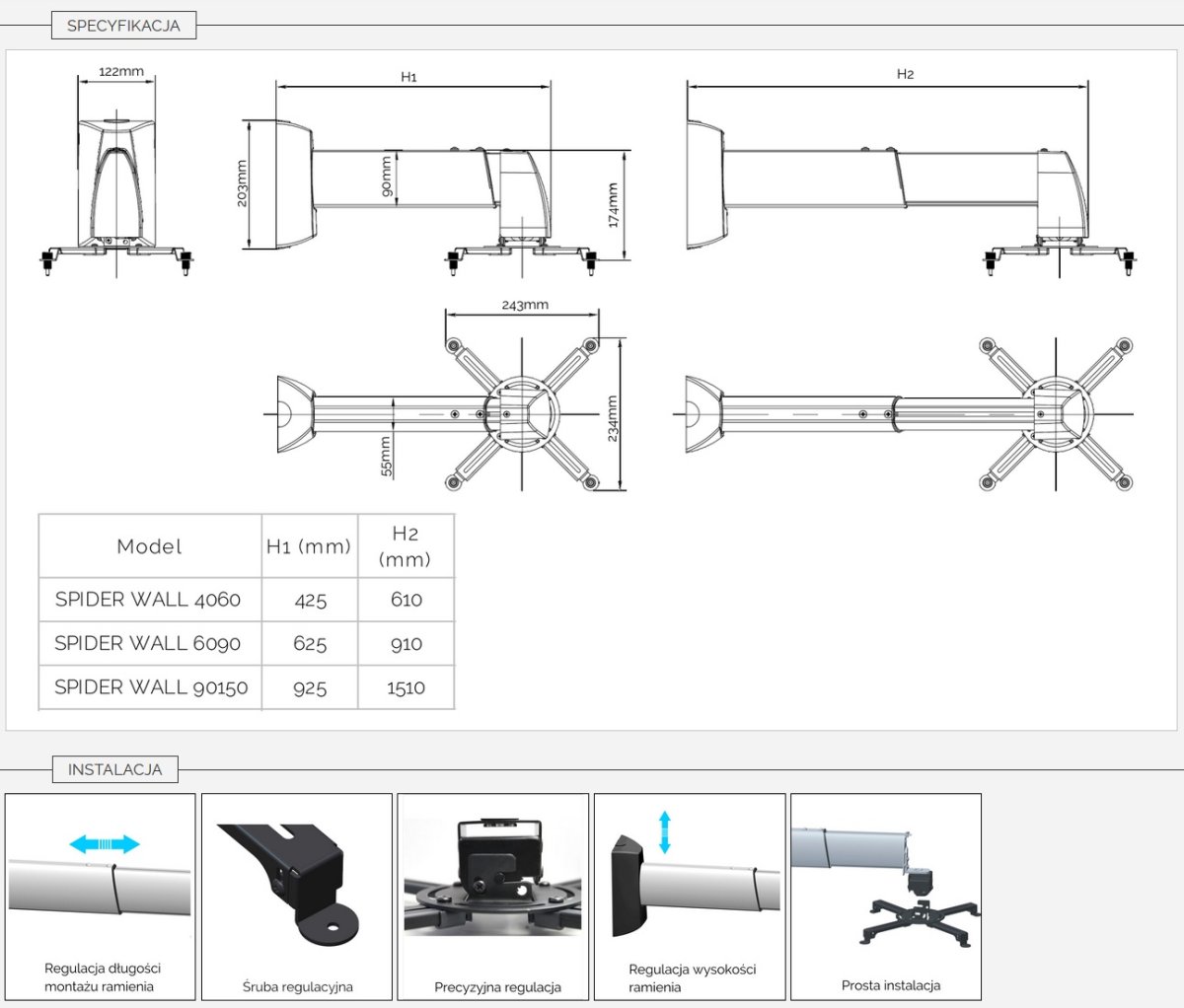Click the Regulacja wysokości ramienia caption

point(692,977)
